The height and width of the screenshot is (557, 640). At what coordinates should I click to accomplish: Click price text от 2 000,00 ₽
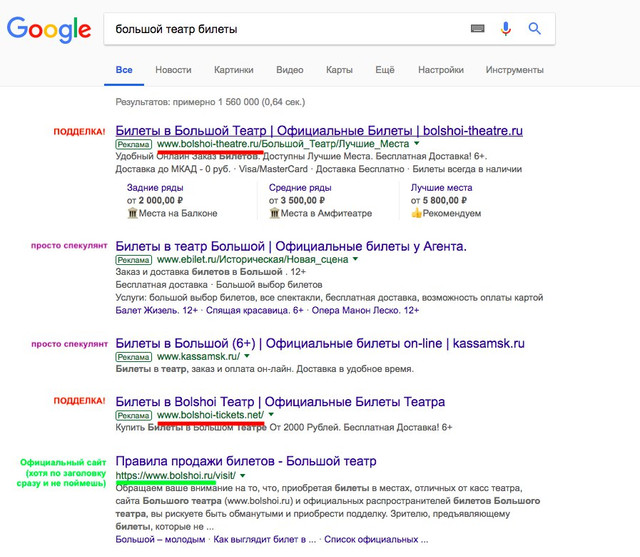coord(155,200)
